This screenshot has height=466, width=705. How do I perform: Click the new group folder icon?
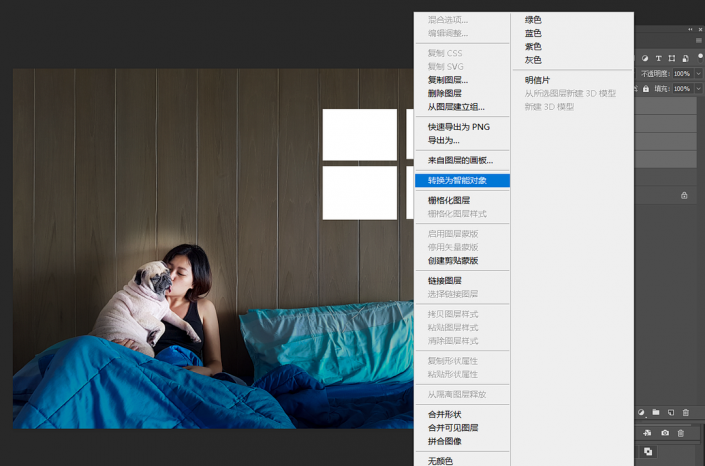tap(656, 412)
